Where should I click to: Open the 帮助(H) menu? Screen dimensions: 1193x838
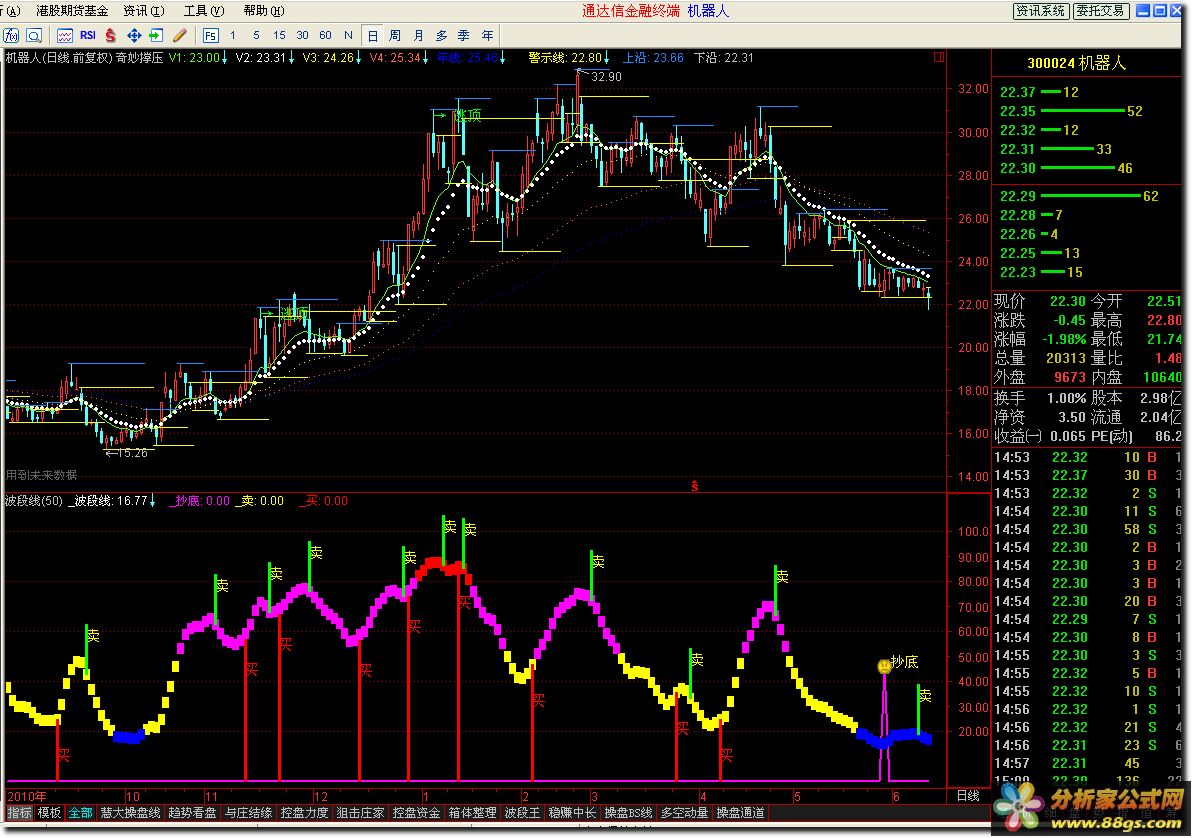(x=264, y=11)
